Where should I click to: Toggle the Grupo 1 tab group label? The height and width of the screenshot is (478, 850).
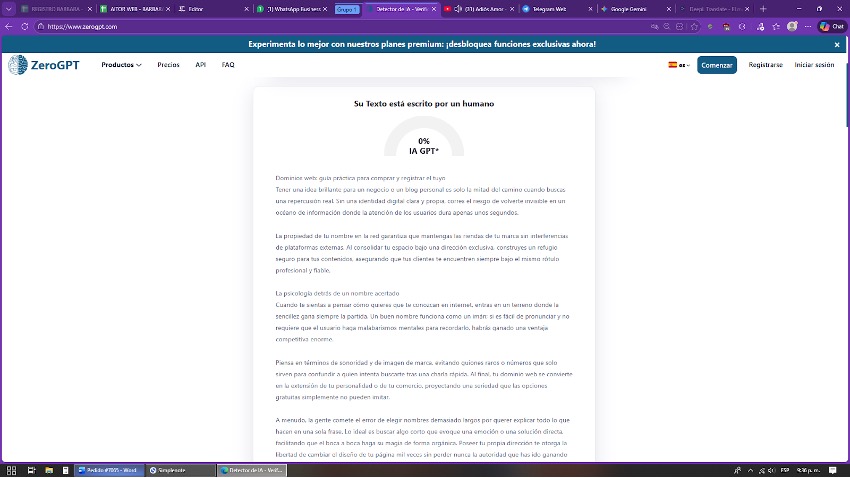(x=346, y=9)
